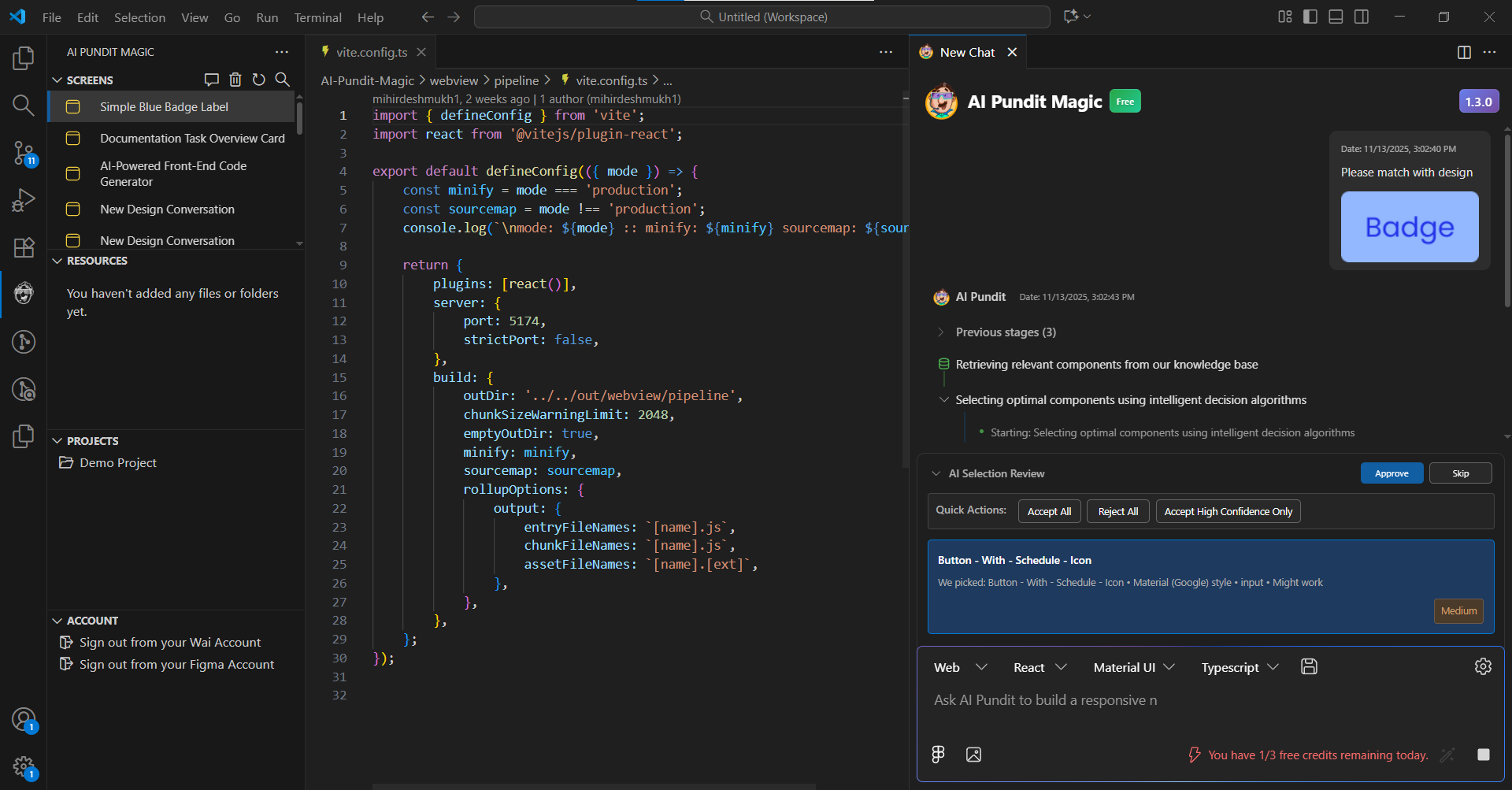
Task: Click the save preset floppy disk icon
Action: pos(1309,666)
